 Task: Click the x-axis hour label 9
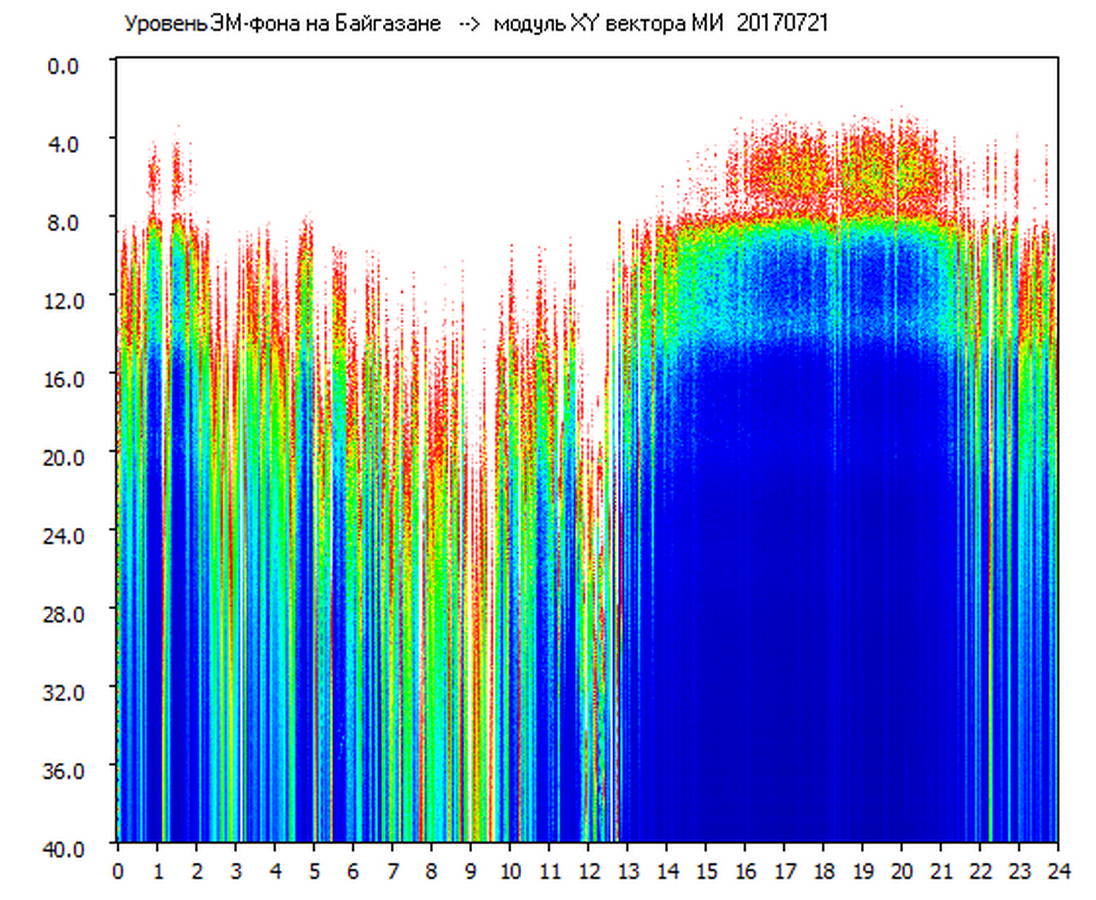tap(470, 871)
